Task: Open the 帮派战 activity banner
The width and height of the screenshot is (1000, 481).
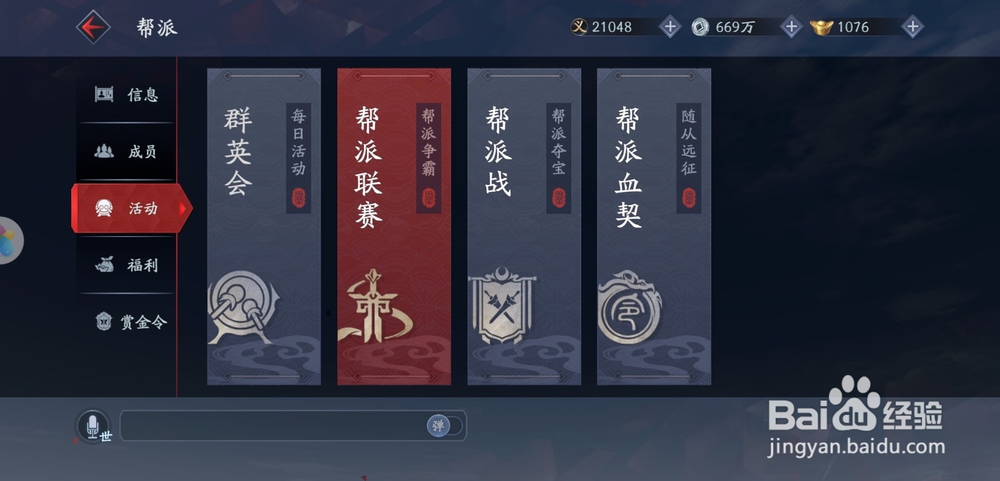Action: click(524, 226)
